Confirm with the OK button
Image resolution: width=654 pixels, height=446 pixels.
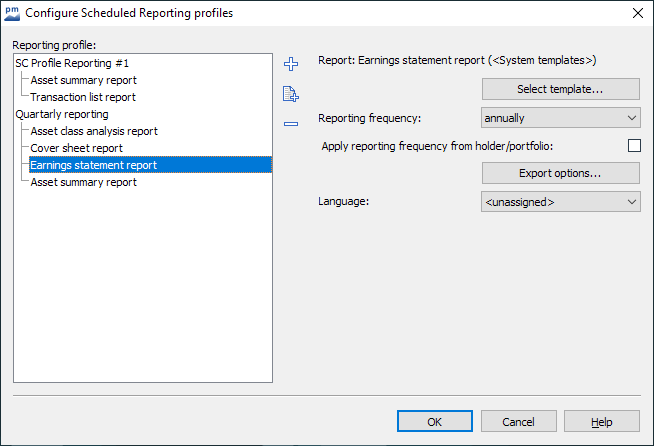click(434, 422)
